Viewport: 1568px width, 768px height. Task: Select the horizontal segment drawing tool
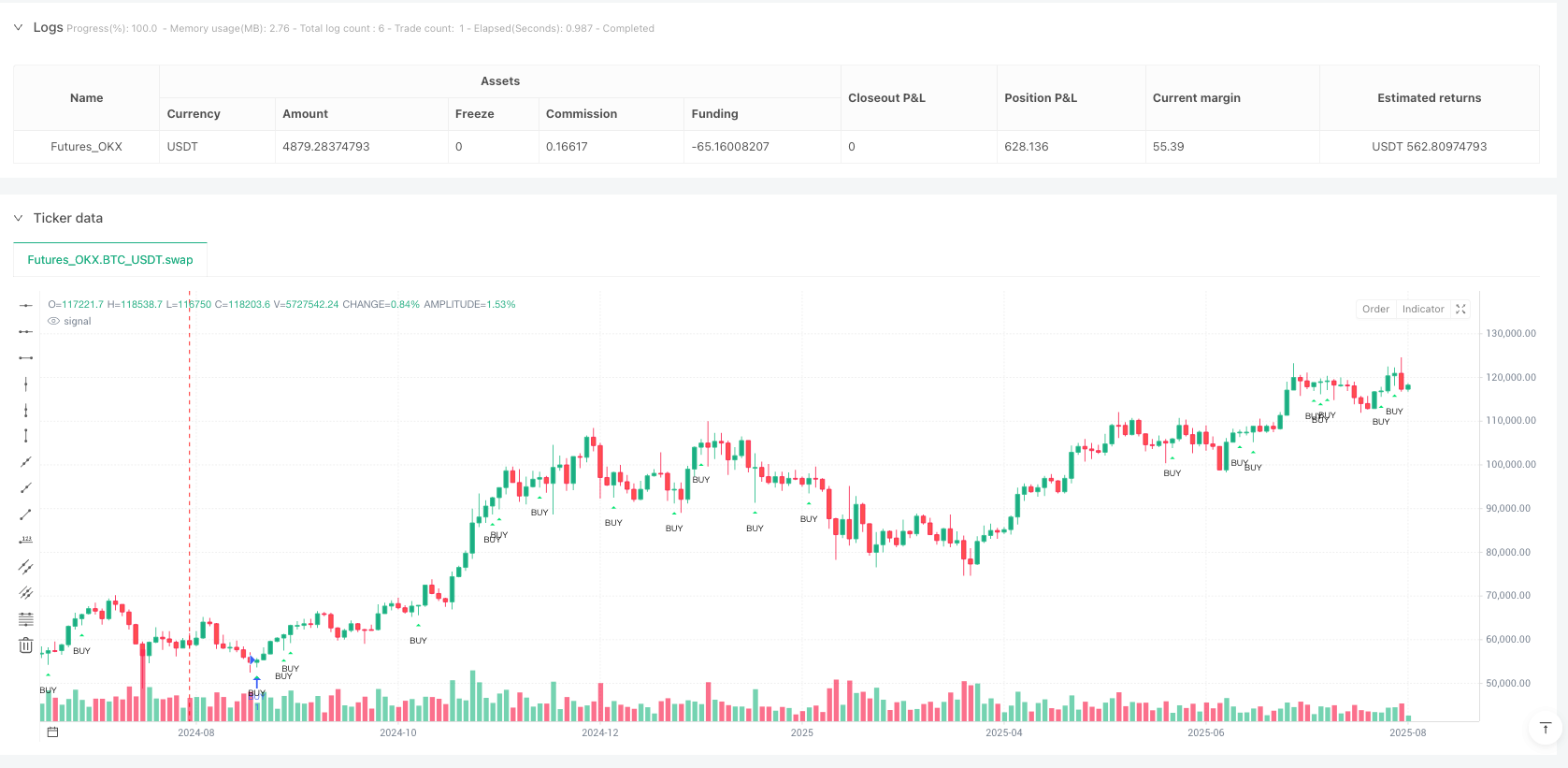26,357
